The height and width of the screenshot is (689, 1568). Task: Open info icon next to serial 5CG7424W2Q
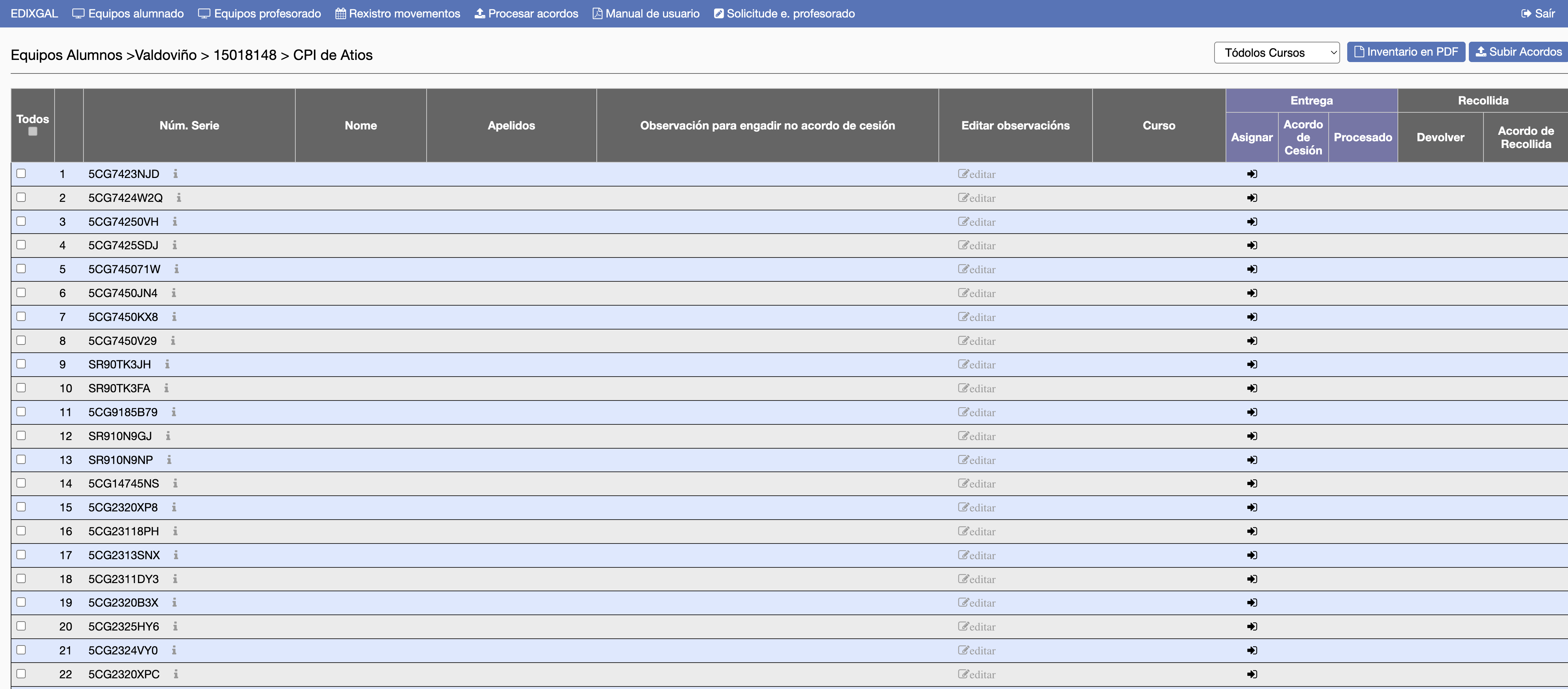(x=178, y=198)
